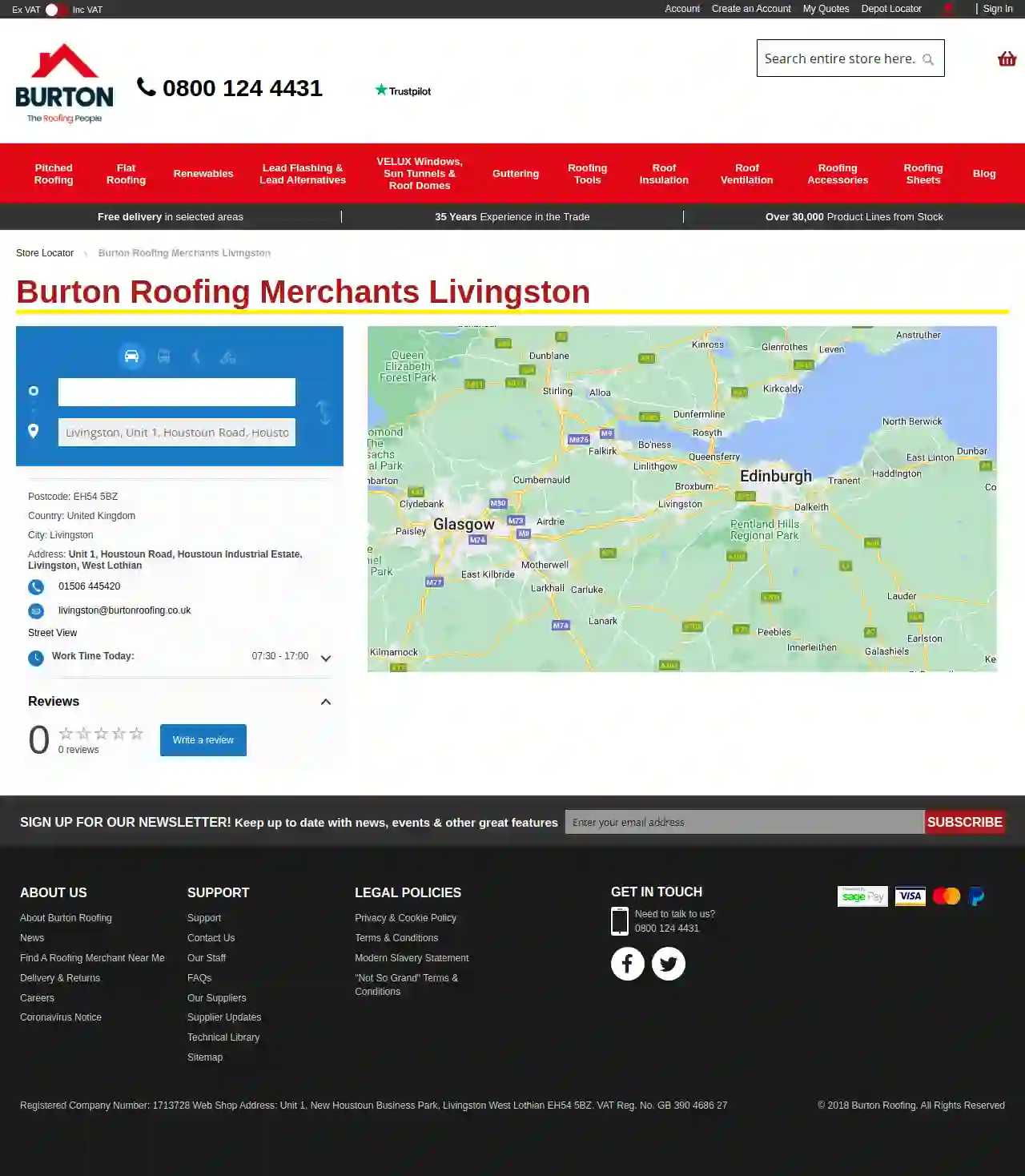The height and width of the screenshot is (1176, 1025).
Task: Select cycling travel mode icon
Action: coord(228,356)
